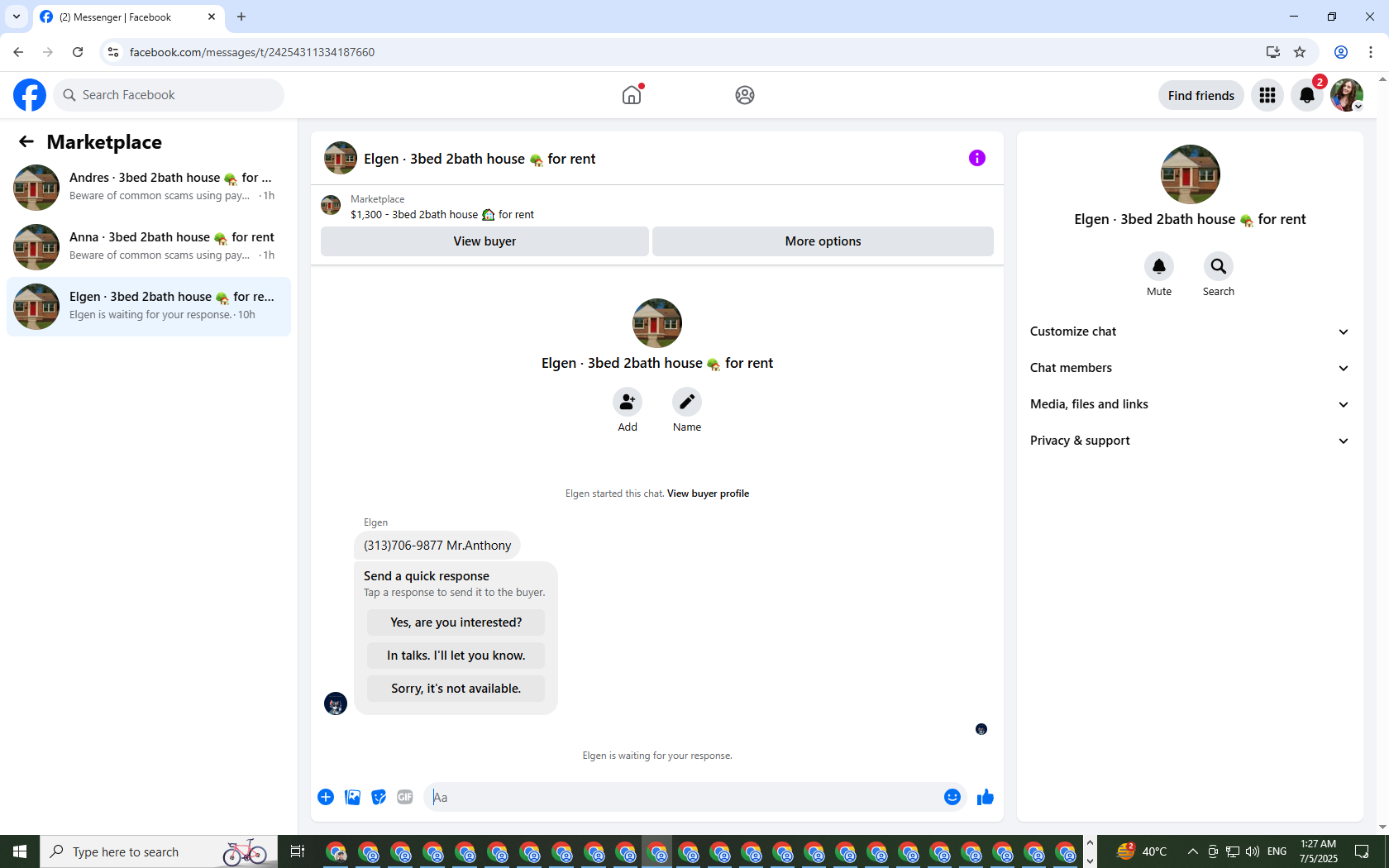Click the listing thumbnail in the right panel
Image resolution: width=1389 pixels, height=868 pixels.
click(1191, 174)
